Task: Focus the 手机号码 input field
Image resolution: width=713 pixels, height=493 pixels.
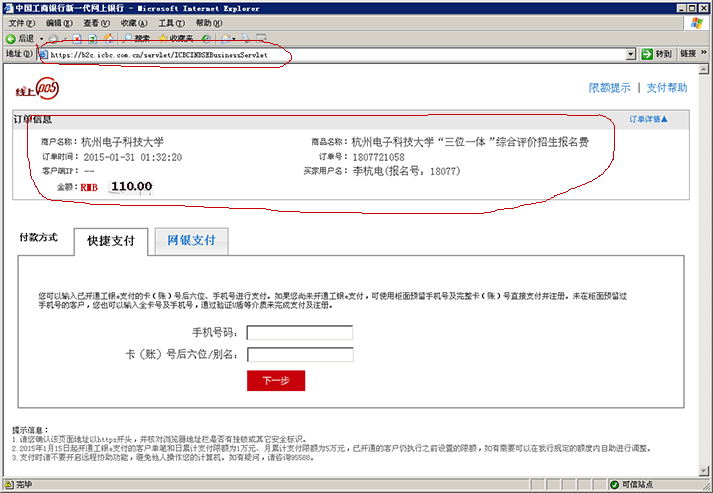Action: [300, 332]
